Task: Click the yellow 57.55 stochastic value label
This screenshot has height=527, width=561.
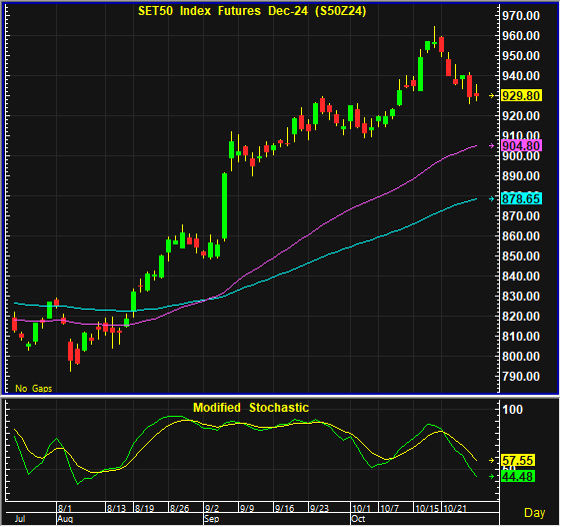Action: (x=518, y=460)
